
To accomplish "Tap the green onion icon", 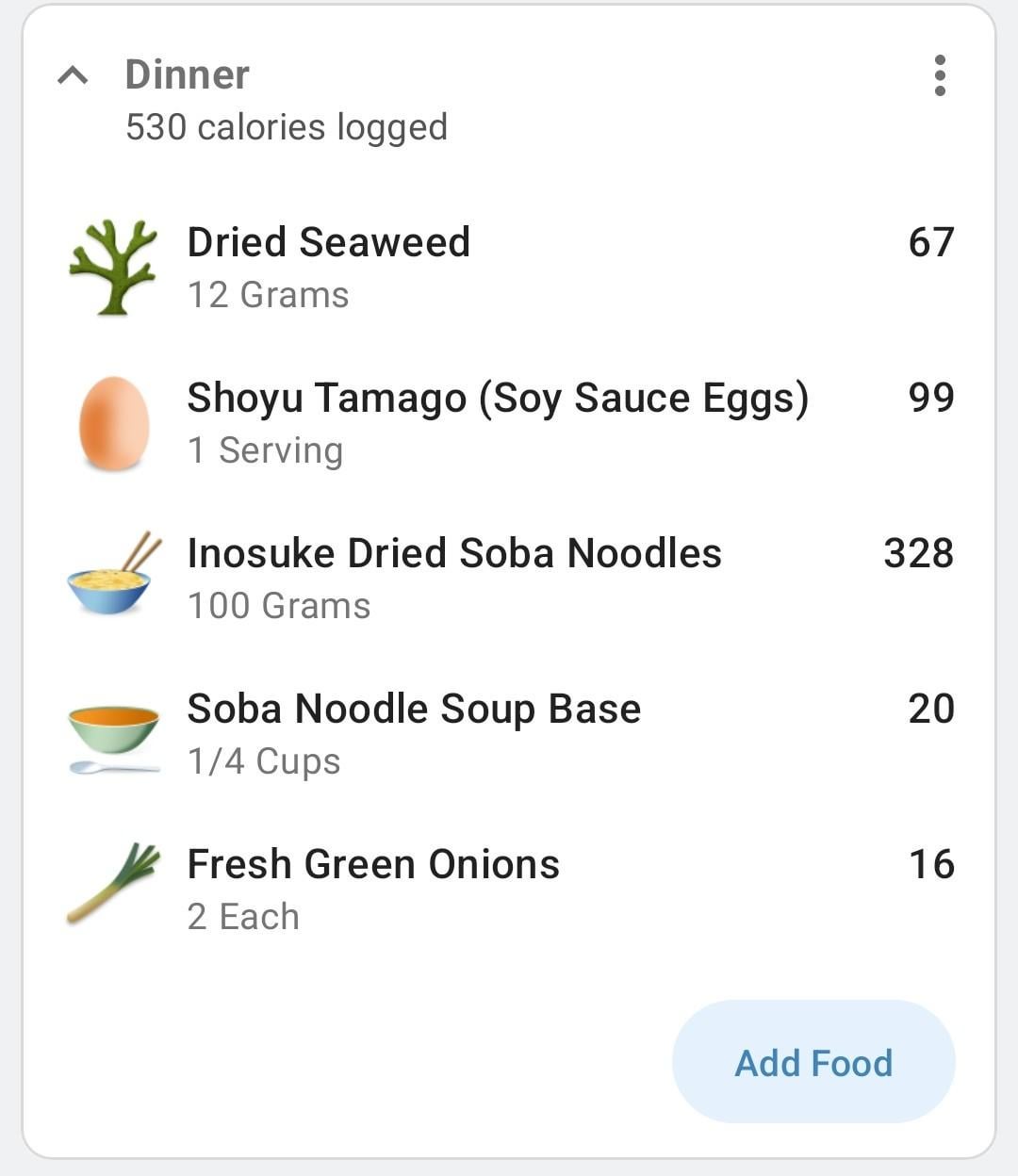I will (x=113, y=883).
